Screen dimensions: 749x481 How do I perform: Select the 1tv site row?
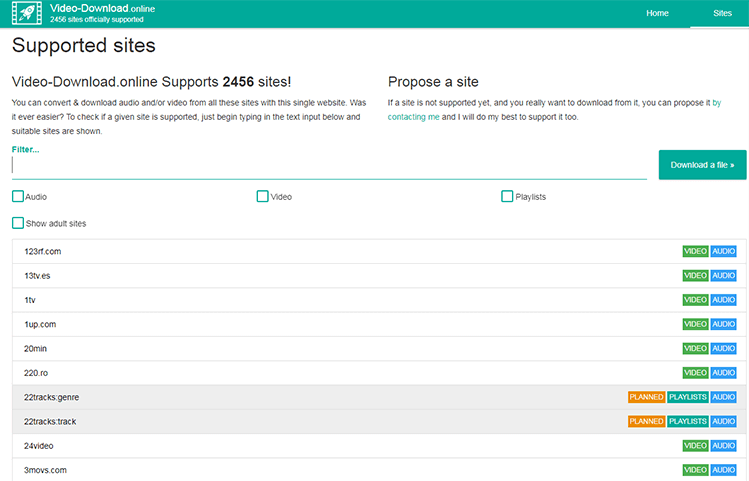(x=379, y=300)
